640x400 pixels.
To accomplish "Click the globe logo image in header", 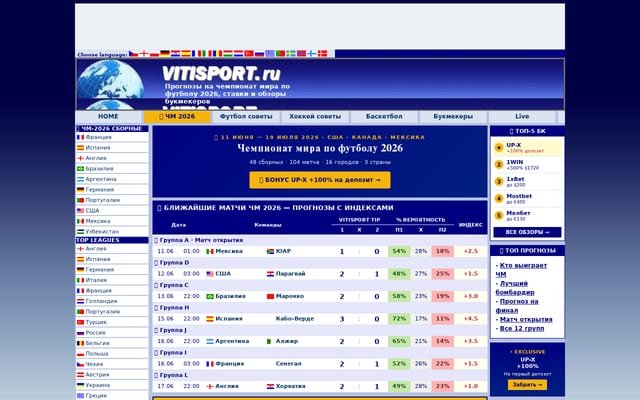I will pyautogui.click(x=110, y=80).
